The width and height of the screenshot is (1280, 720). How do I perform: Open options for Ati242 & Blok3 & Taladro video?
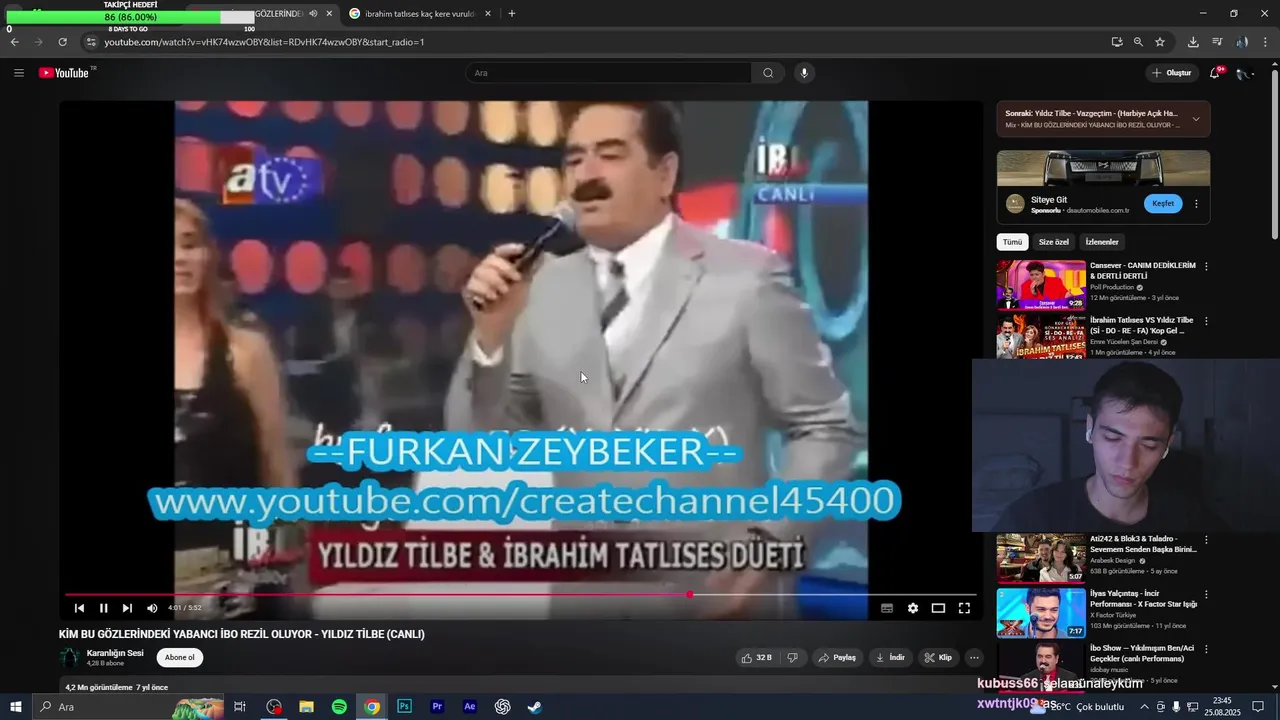tap(1206, 540)
